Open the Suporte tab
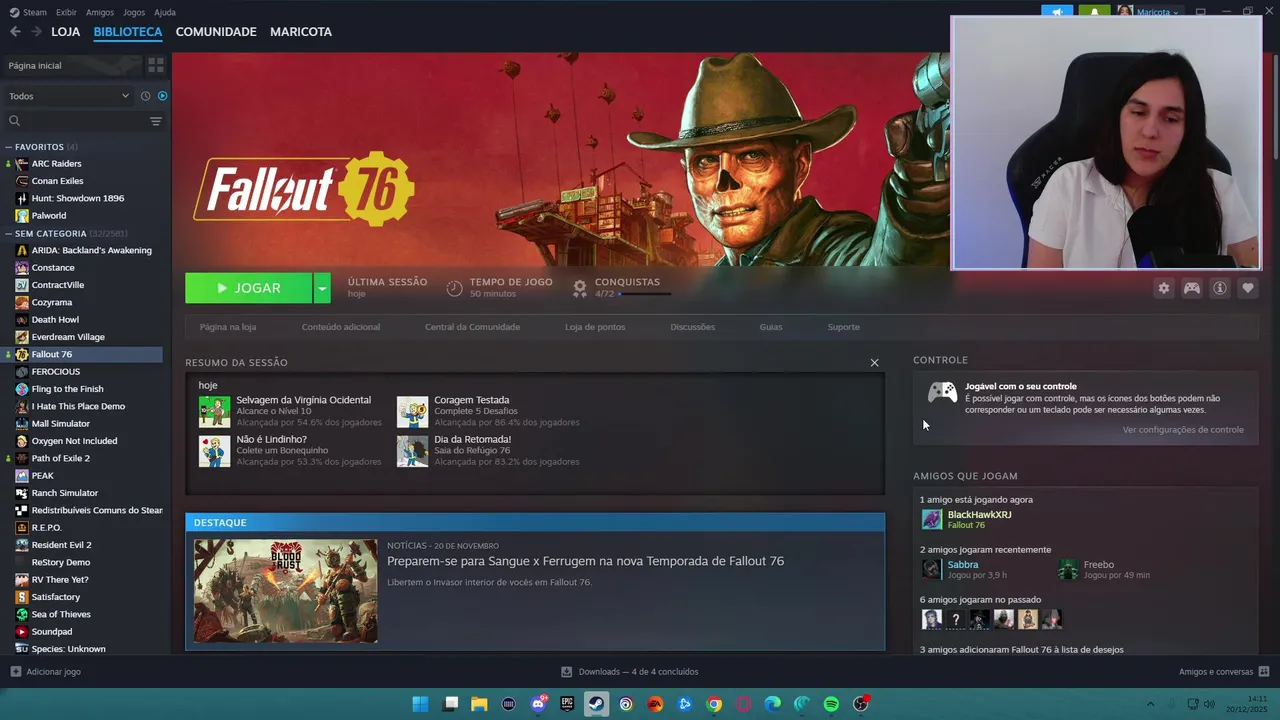 coord(843,327)
